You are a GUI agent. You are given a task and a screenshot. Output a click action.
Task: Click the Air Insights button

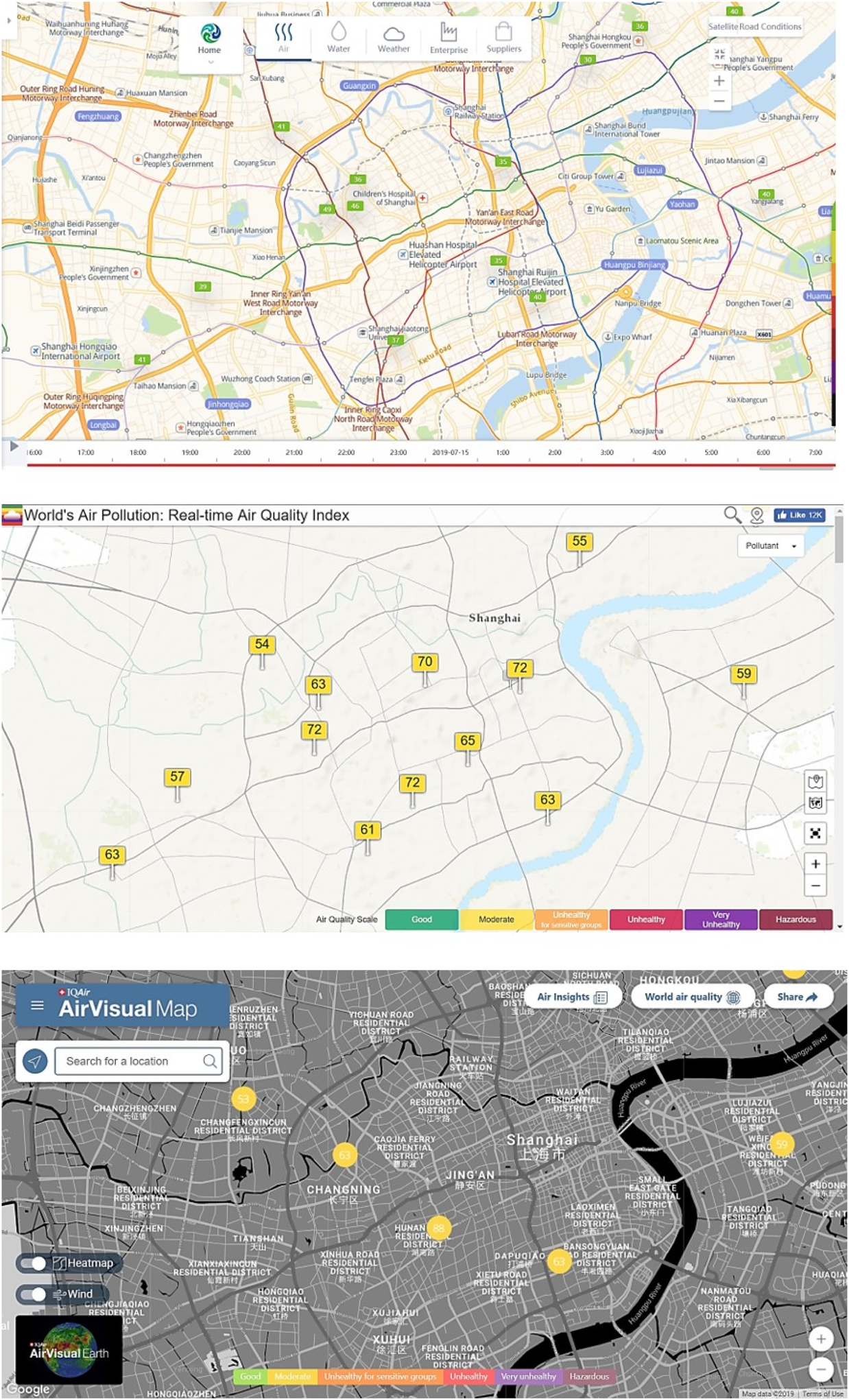click(x=572, y=997)
